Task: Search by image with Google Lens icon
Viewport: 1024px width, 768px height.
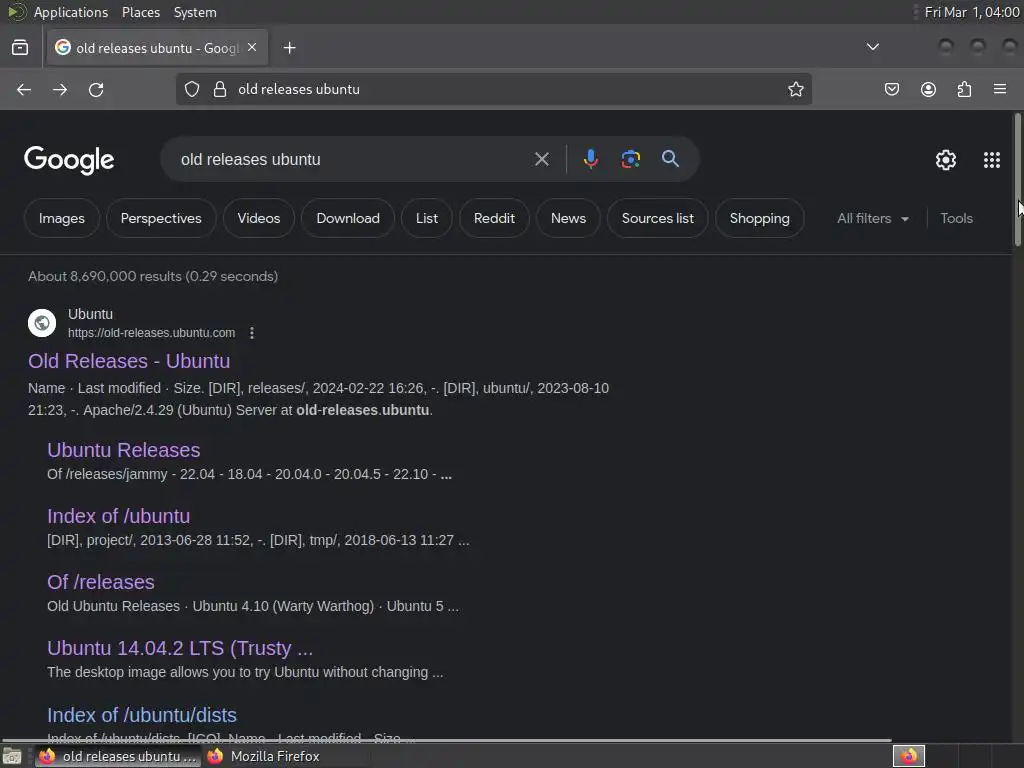Action: point(630,159)
